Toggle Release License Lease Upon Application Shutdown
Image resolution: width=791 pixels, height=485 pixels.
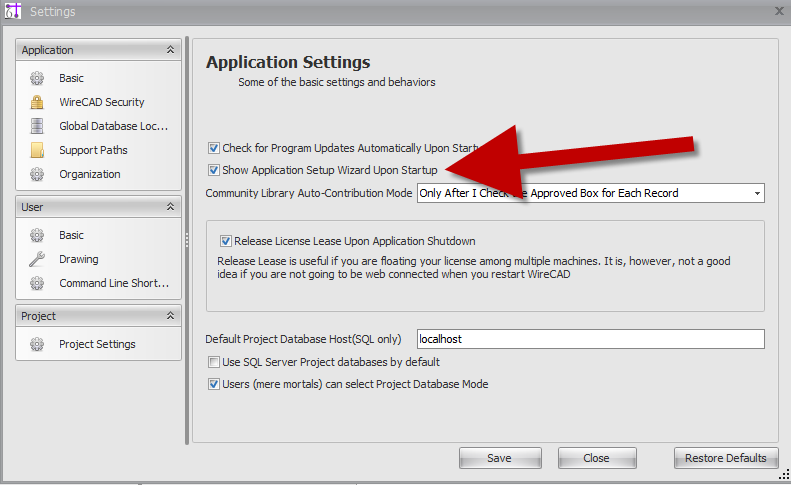(225, 241)
